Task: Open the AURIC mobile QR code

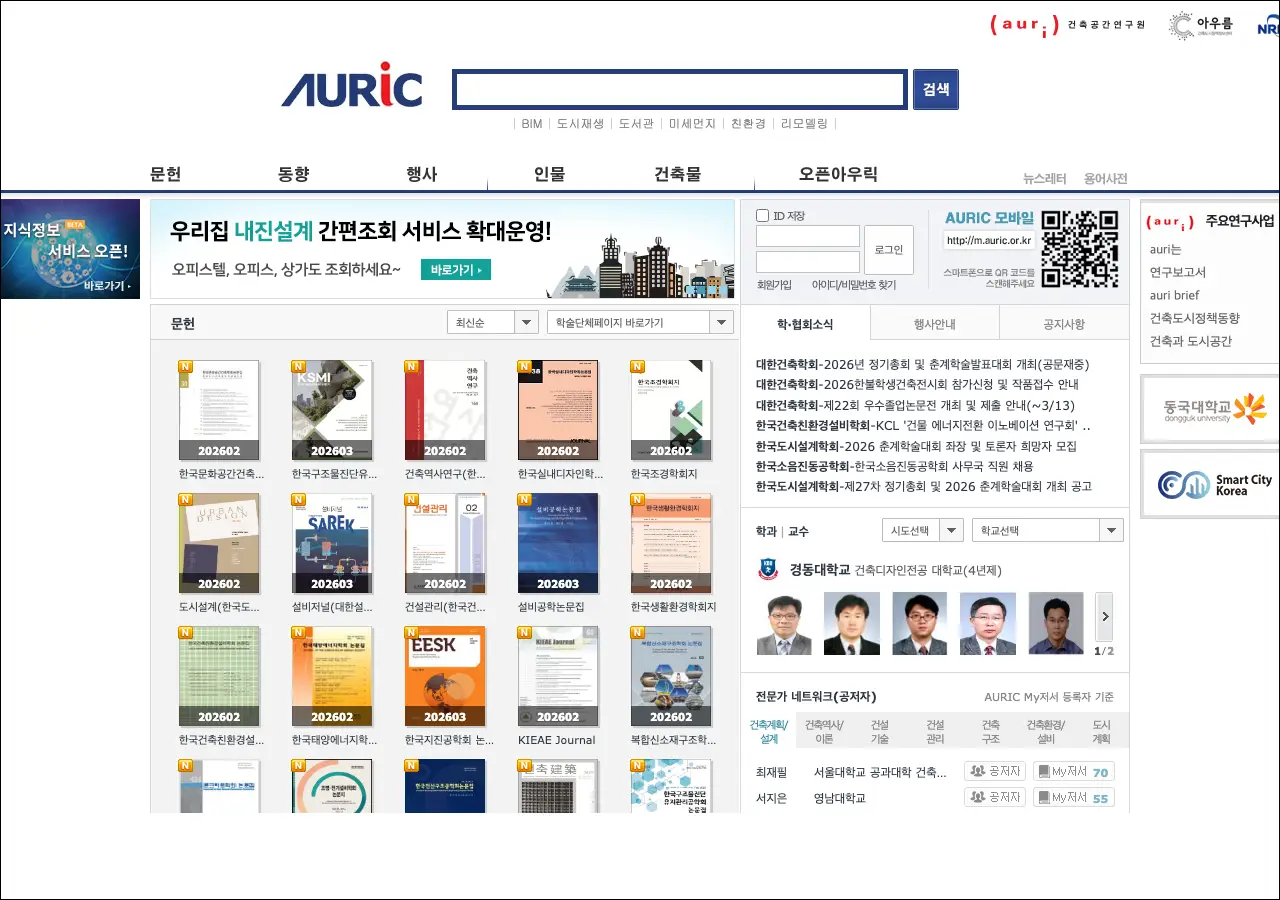Action: point(1079,249)
